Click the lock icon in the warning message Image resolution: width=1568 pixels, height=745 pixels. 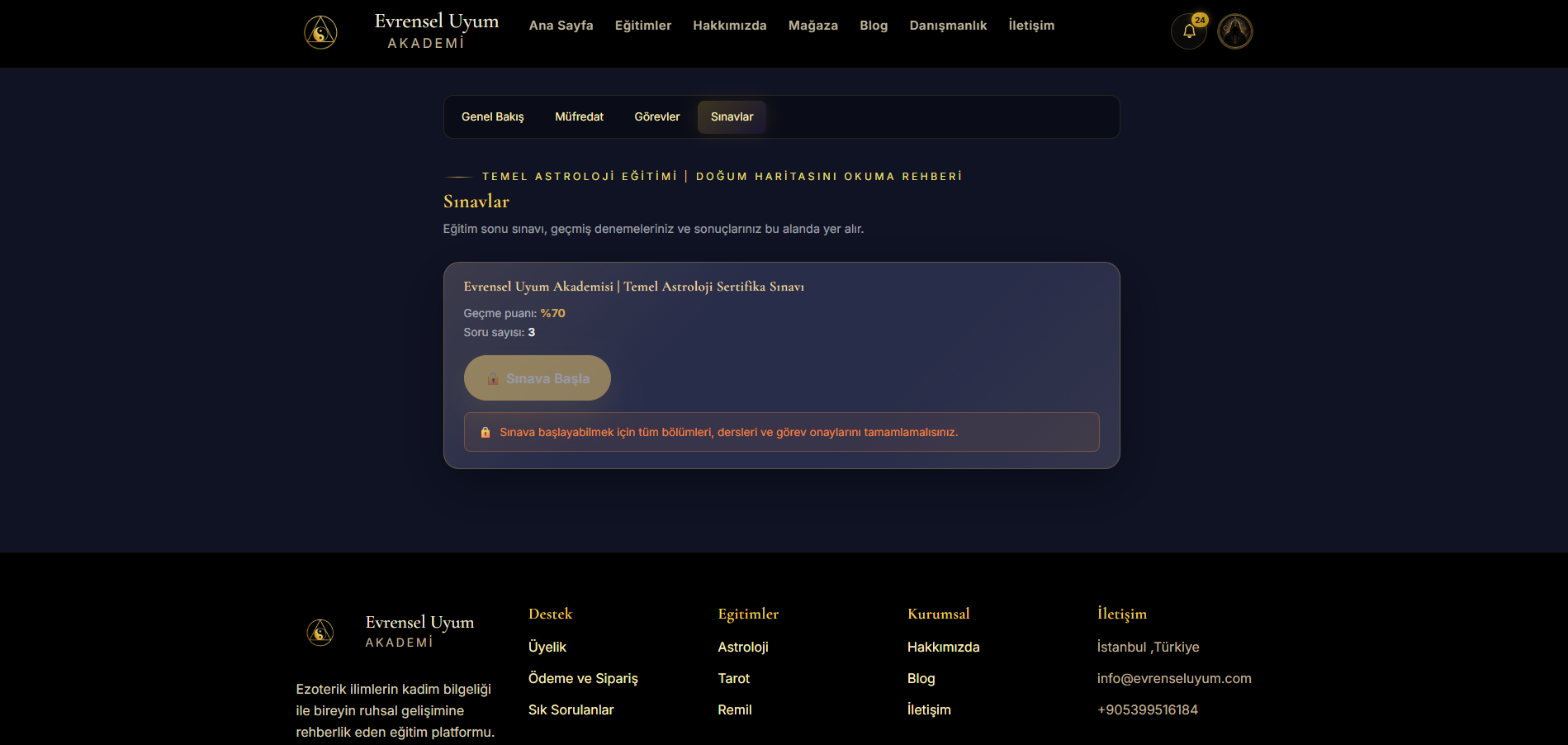(486, 432)
